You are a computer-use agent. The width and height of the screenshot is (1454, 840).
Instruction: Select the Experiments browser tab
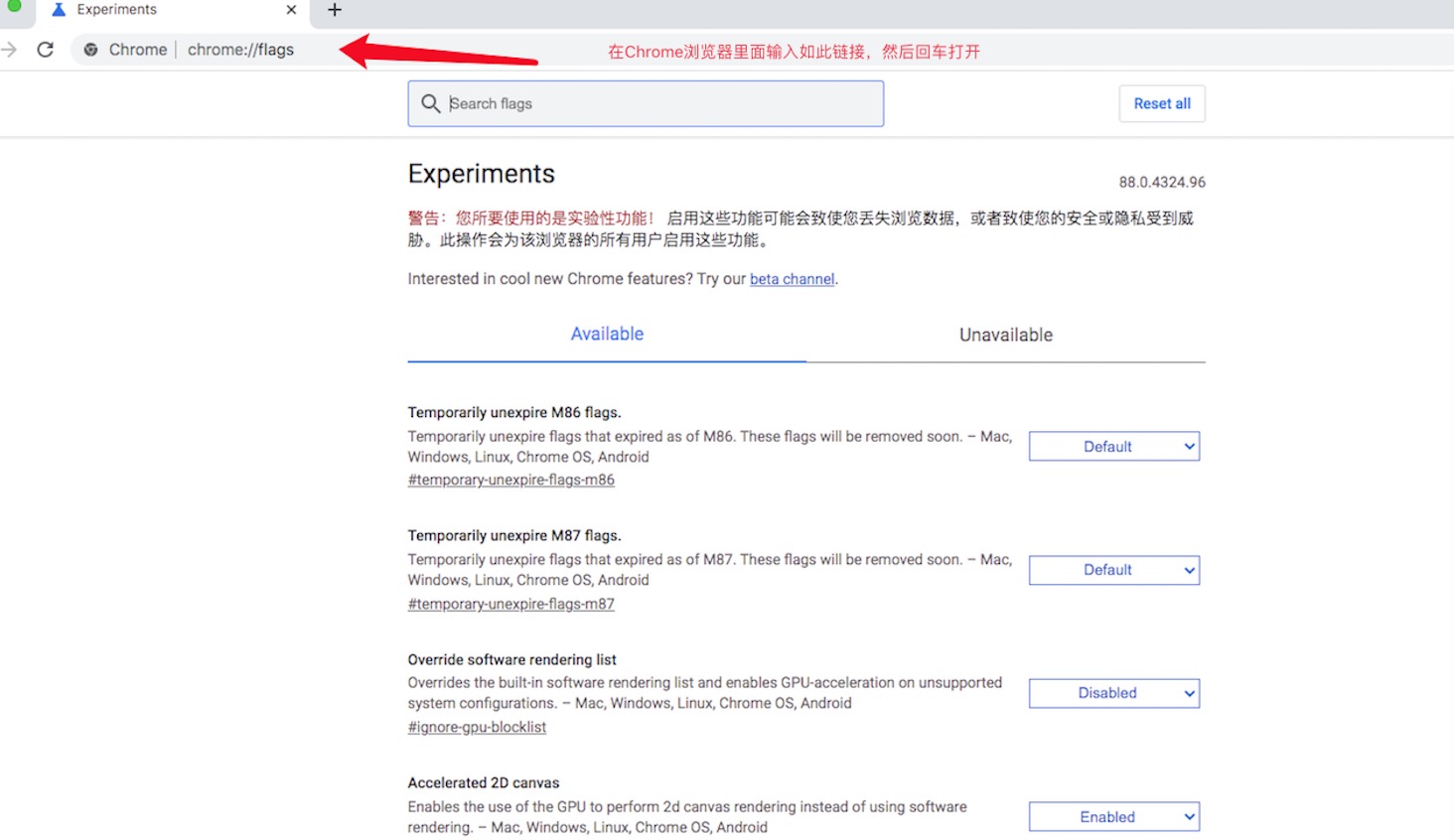point(174,11)
